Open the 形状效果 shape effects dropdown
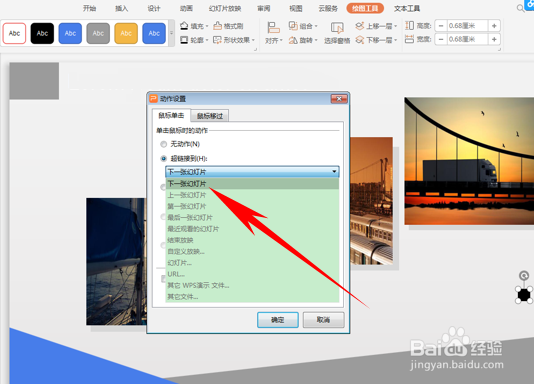535x384 pixels. pos(234,40)
